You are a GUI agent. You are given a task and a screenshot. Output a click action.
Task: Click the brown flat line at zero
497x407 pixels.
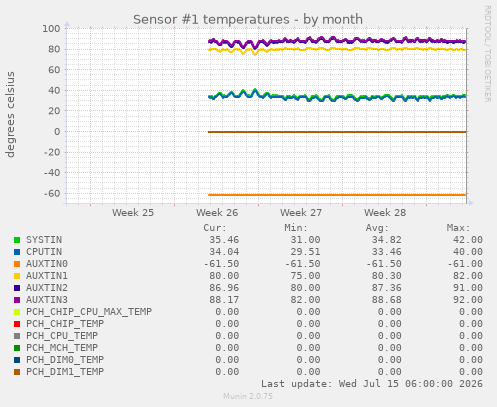click(337, 132)
